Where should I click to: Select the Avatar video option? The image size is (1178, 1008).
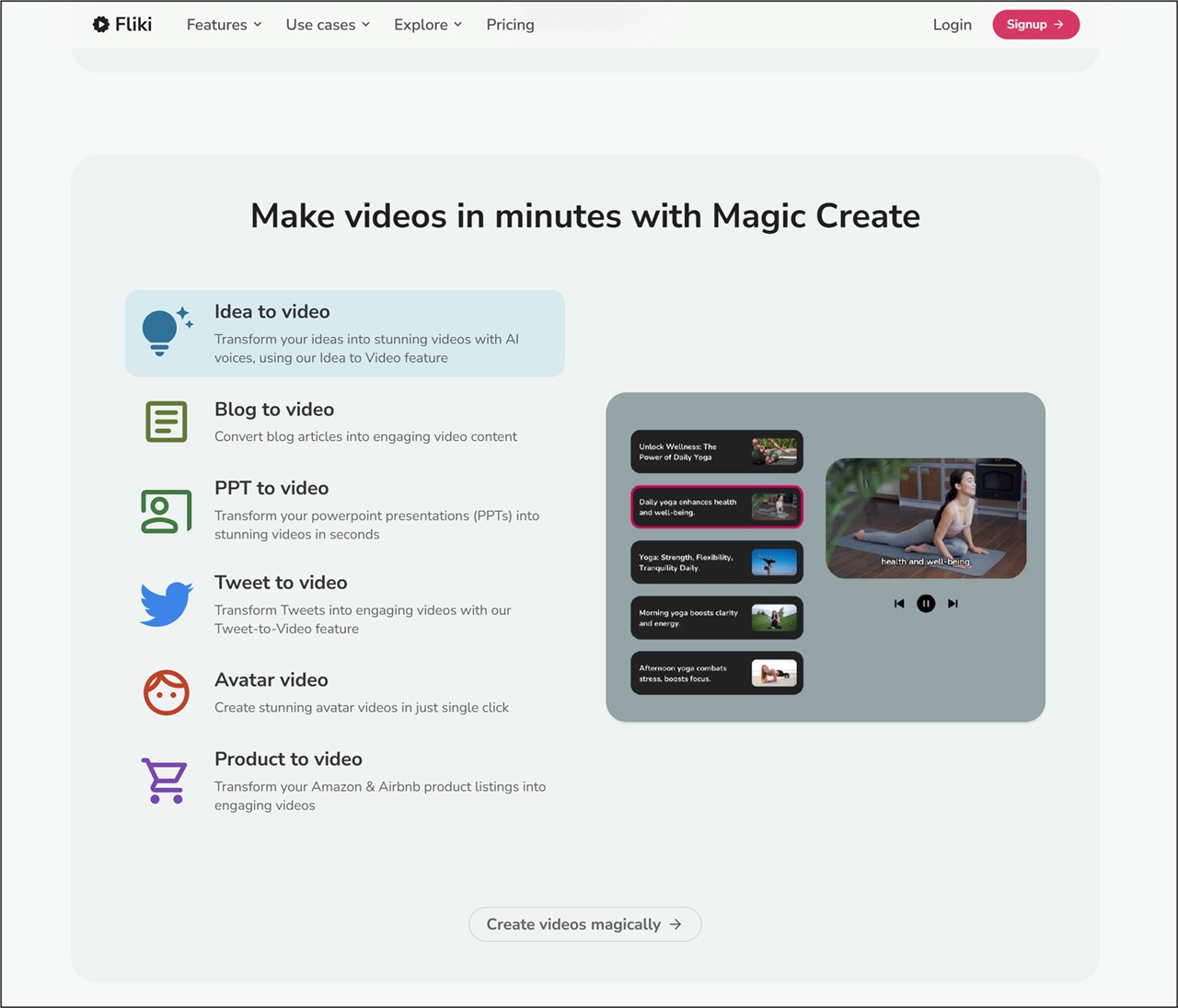[344, 692]
